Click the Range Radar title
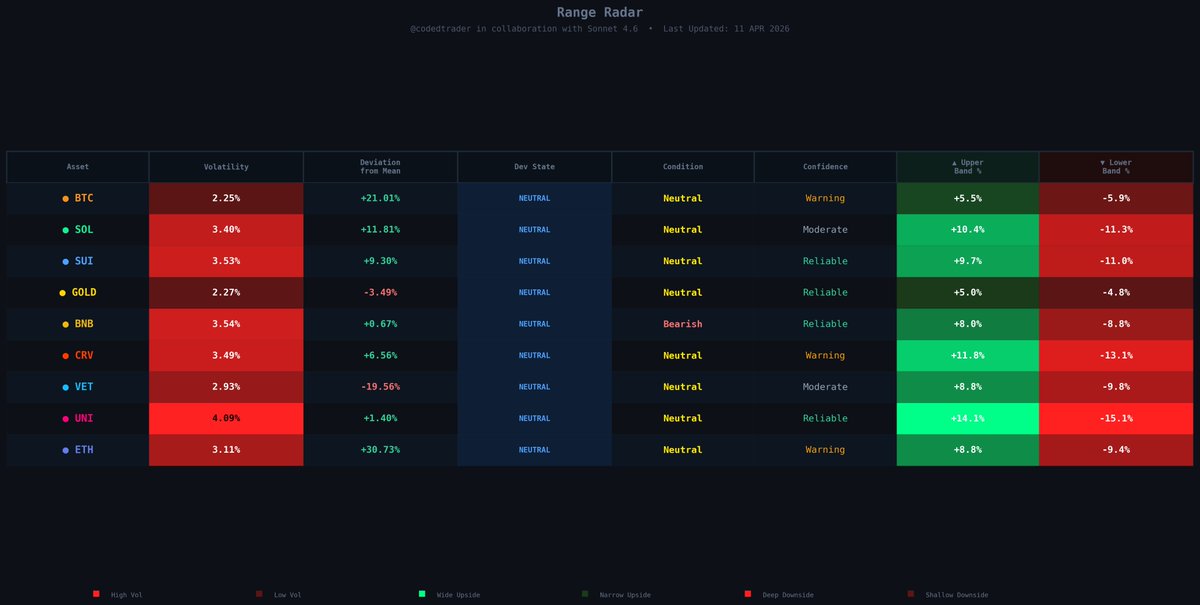Screen dimensions: 1200x605 tap(600, 13)
